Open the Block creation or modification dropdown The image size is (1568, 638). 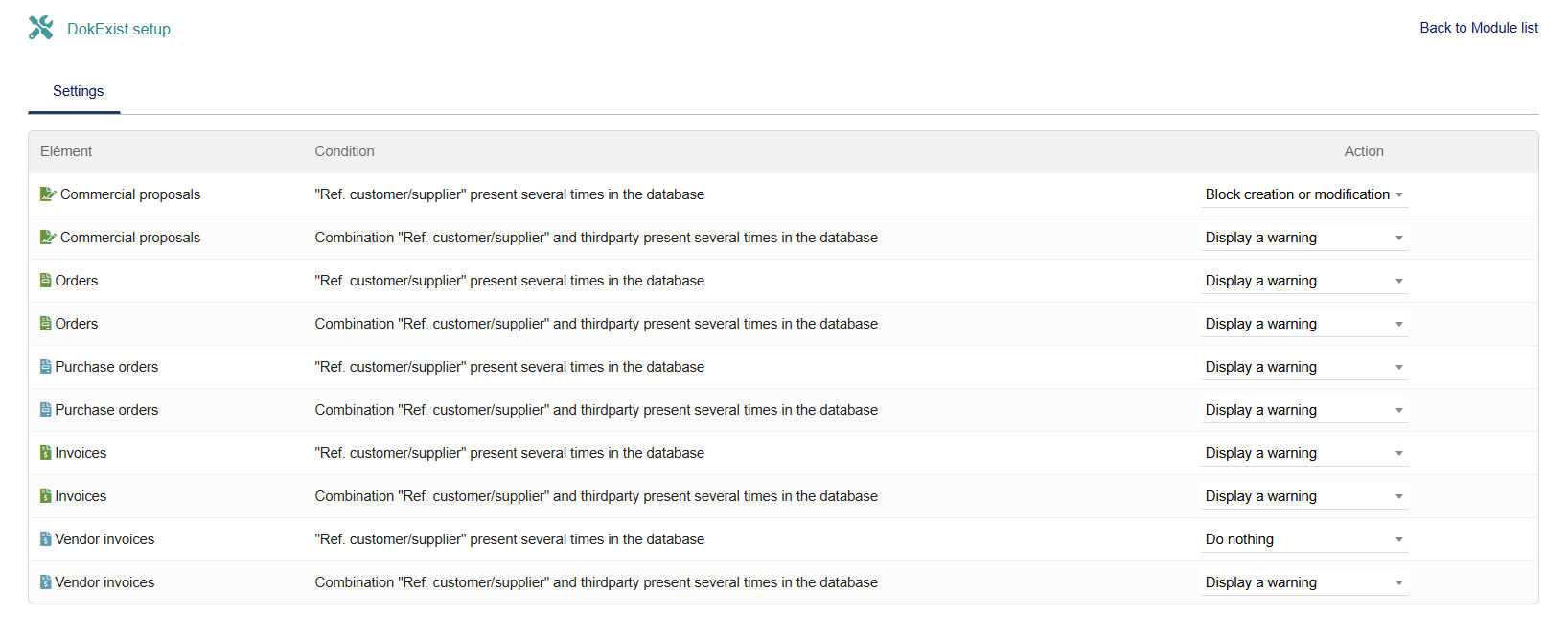(1303, 194)
